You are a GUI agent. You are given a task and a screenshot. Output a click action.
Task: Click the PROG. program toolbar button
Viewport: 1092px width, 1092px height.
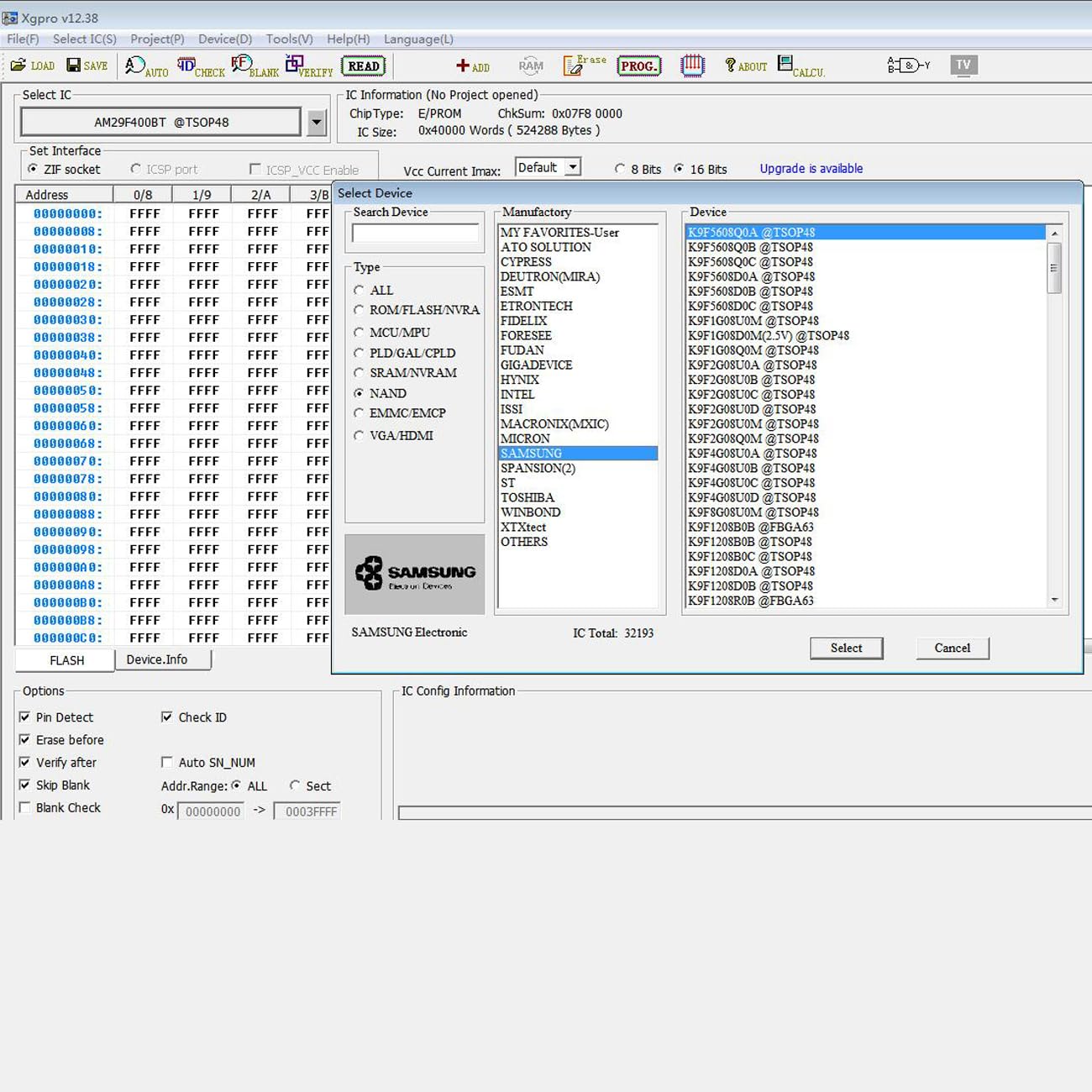click(x=639, y=66)
